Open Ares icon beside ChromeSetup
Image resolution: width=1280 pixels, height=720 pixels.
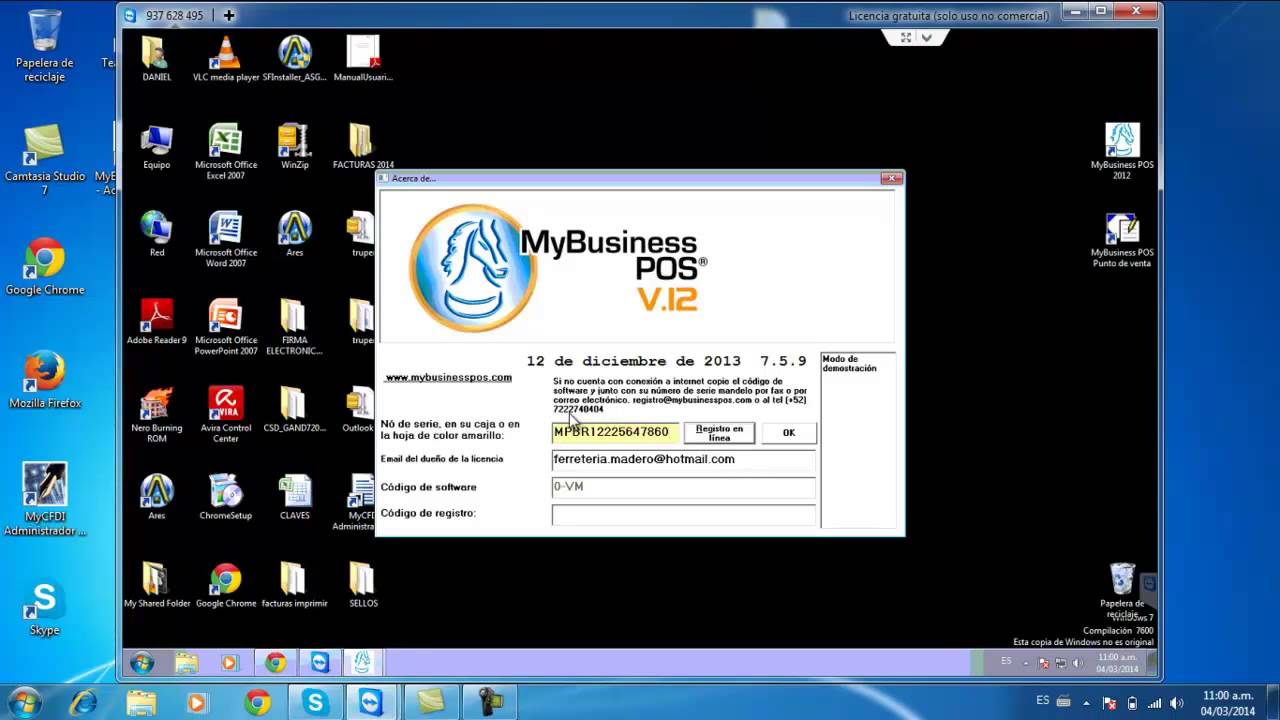[156, 497]
